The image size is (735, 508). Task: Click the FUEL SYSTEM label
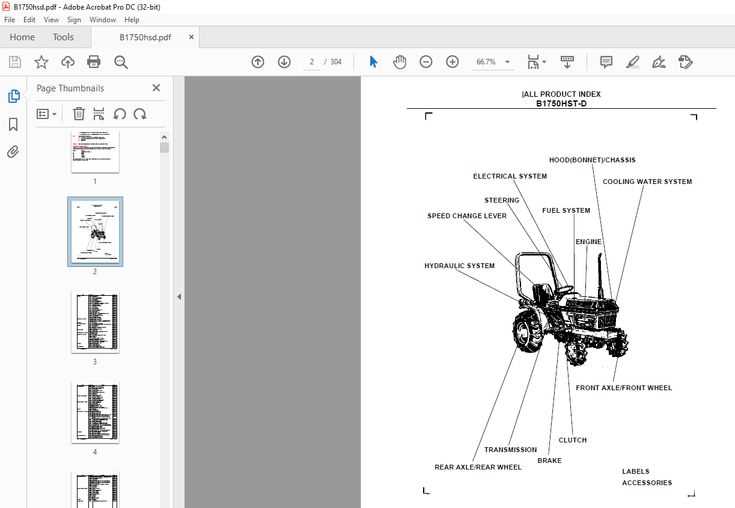(x=566, y=210)
